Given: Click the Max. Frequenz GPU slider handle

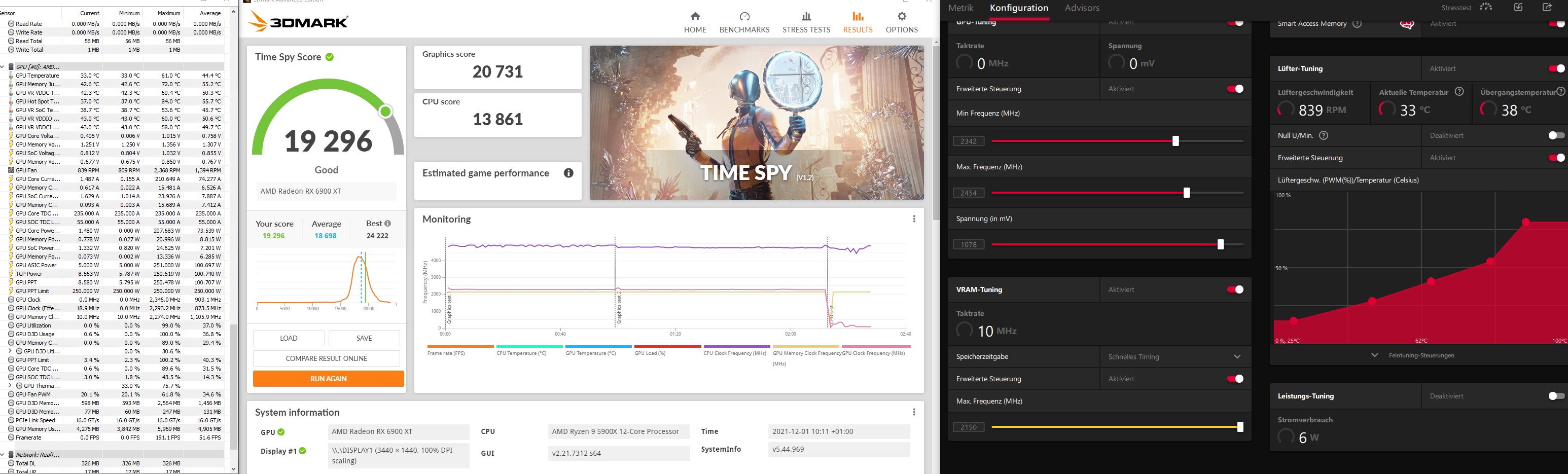Looking at the screenshot, I should (1186, 193).
